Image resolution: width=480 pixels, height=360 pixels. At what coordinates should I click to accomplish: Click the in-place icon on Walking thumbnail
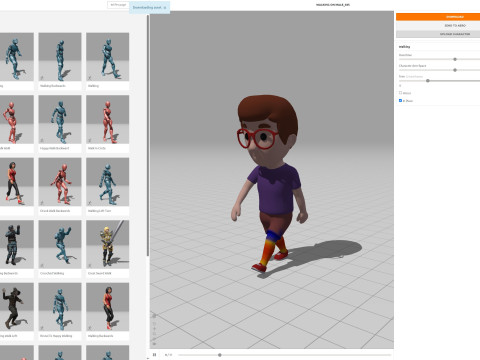(x=90, y=78)
